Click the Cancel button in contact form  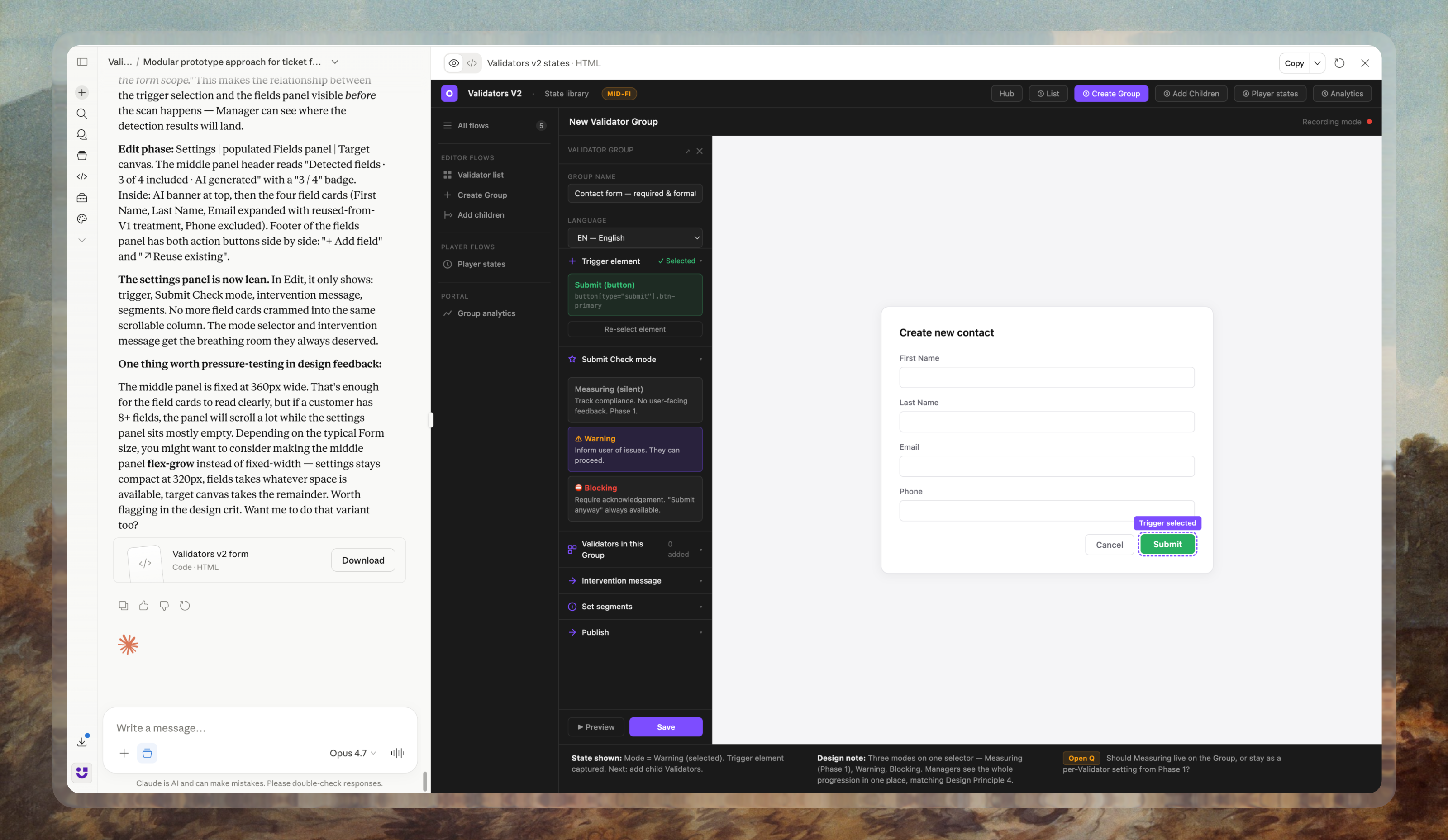pos(1110,545)
